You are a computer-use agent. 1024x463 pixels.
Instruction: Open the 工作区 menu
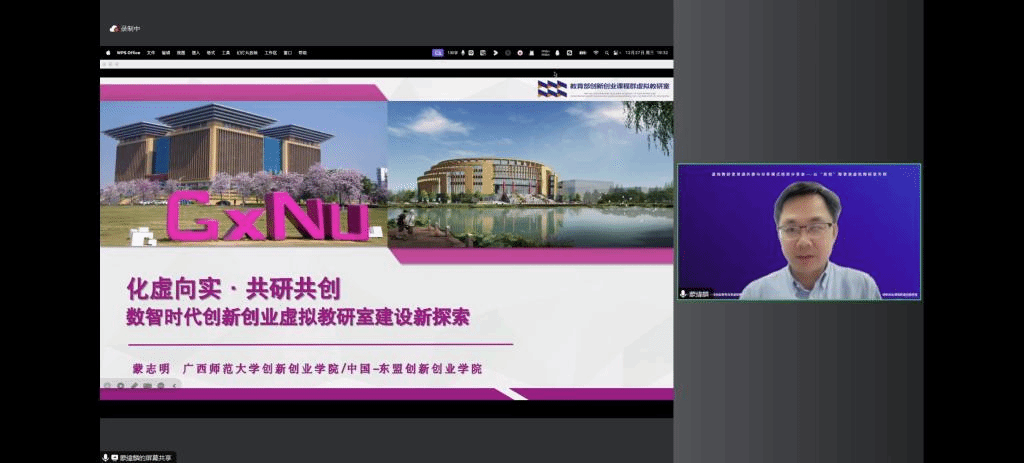[x=270, y=52]
